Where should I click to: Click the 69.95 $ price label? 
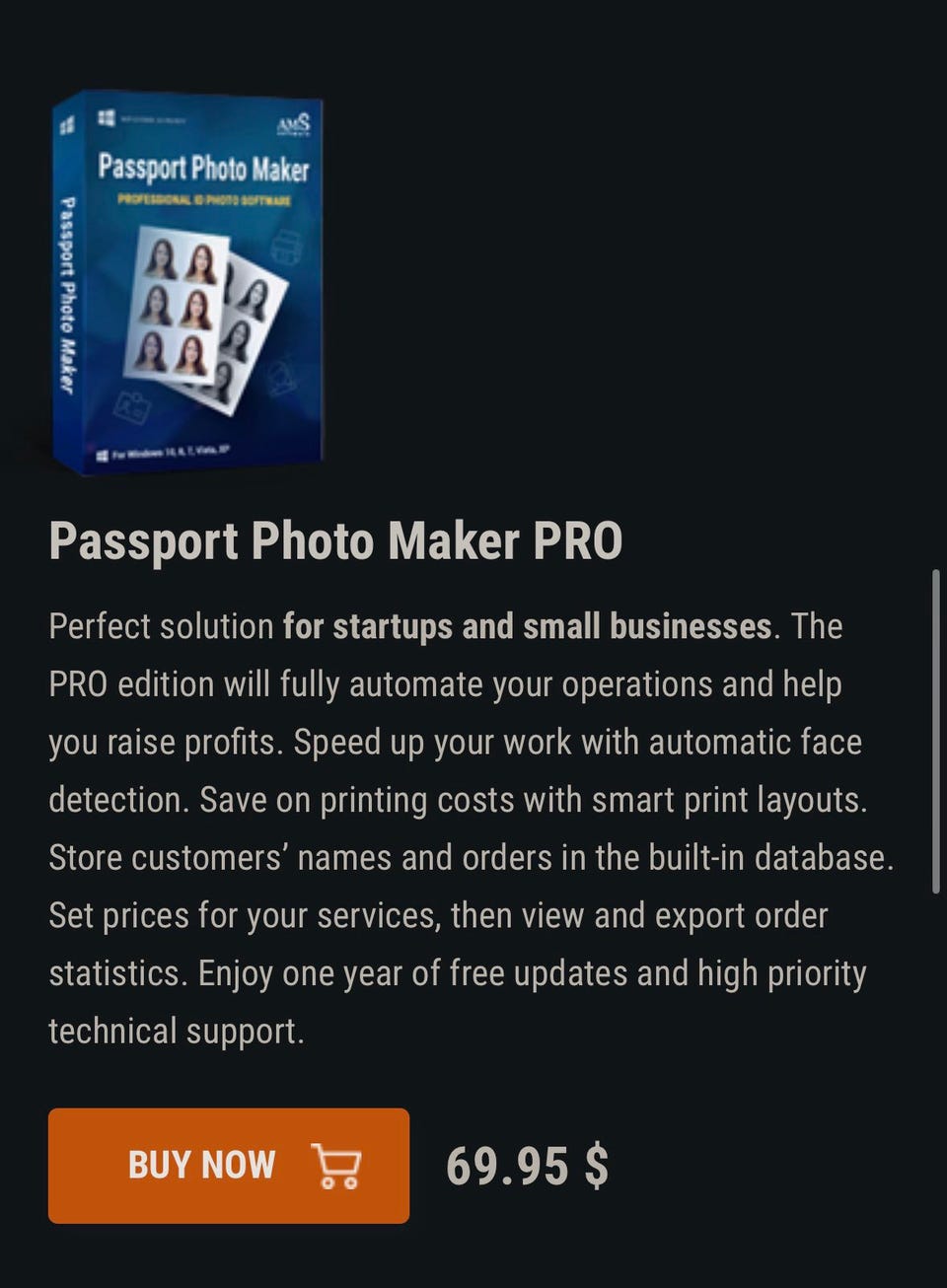[x=527, y=1166]
